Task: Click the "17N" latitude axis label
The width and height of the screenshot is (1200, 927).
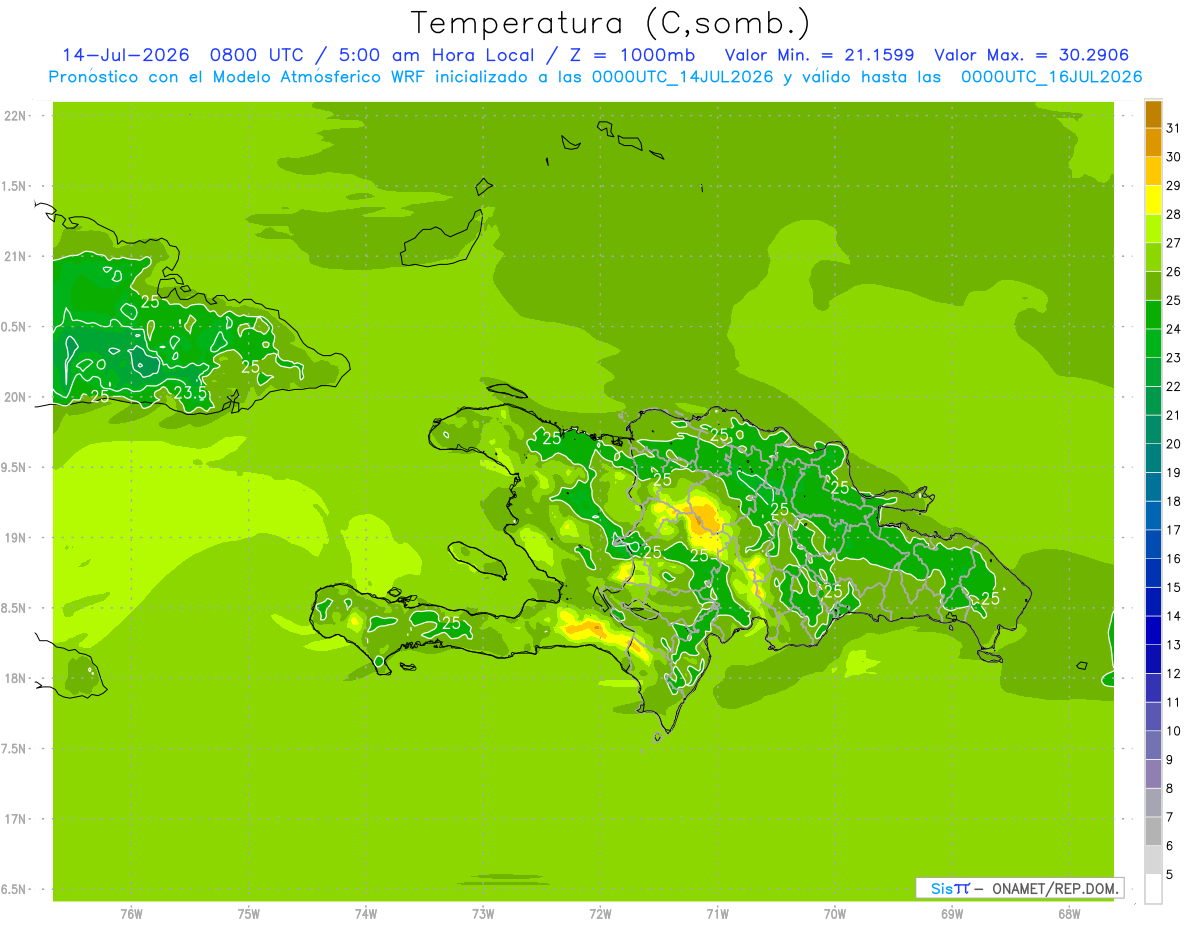Action: click(16, 819)
